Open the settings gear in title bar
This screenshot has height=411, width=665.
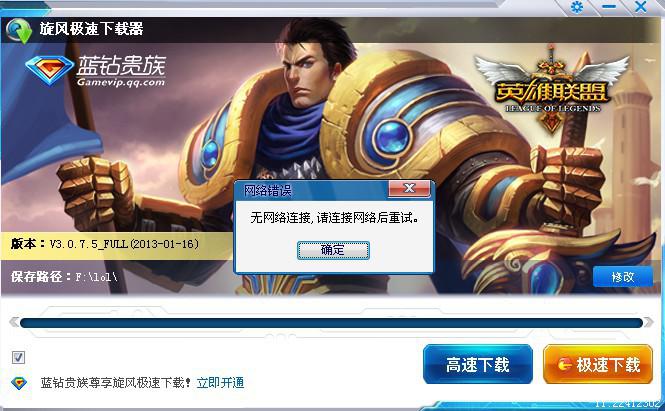click(x=577, y=7)
